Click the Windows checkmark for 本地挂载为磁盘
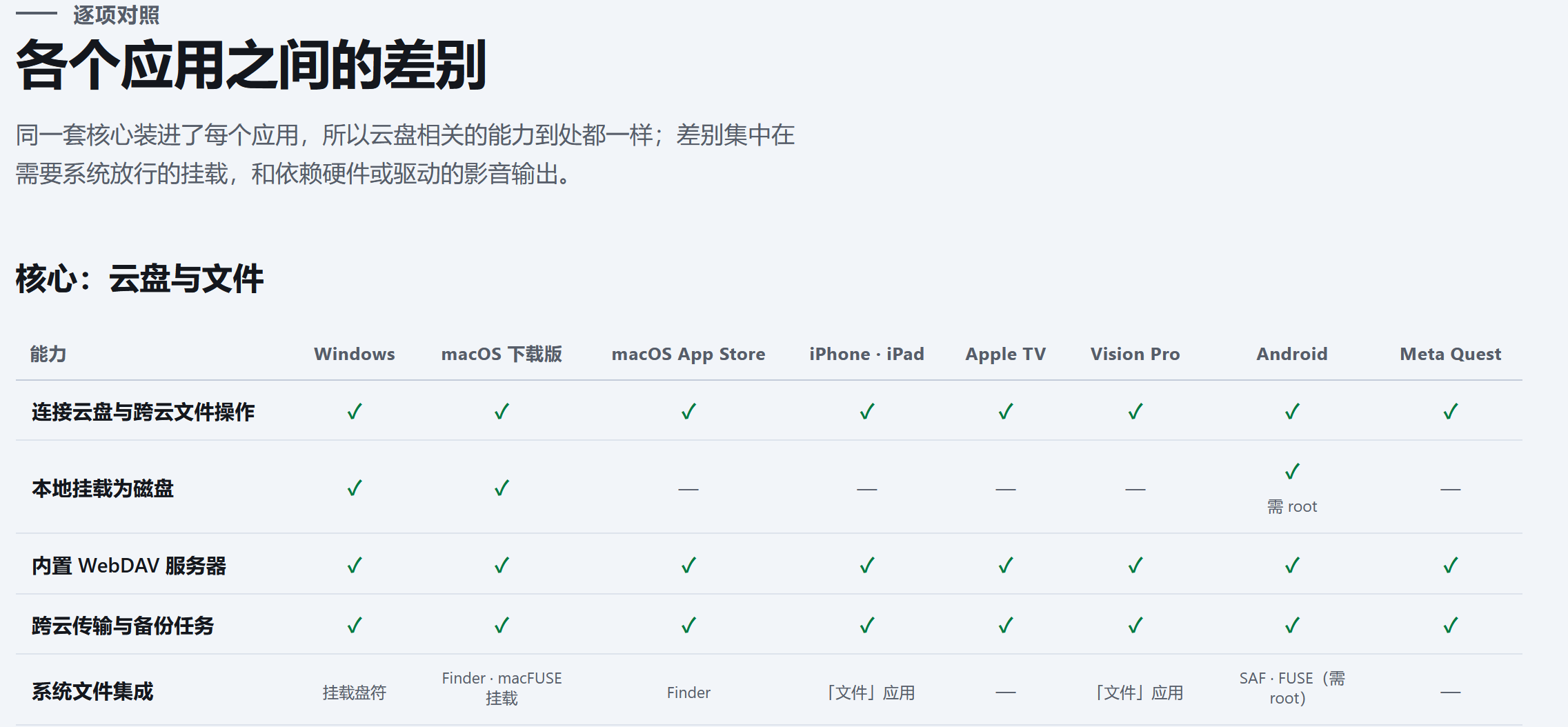Image resolution: width=1568 pixels, height=727 pixels. click(355, 488)
